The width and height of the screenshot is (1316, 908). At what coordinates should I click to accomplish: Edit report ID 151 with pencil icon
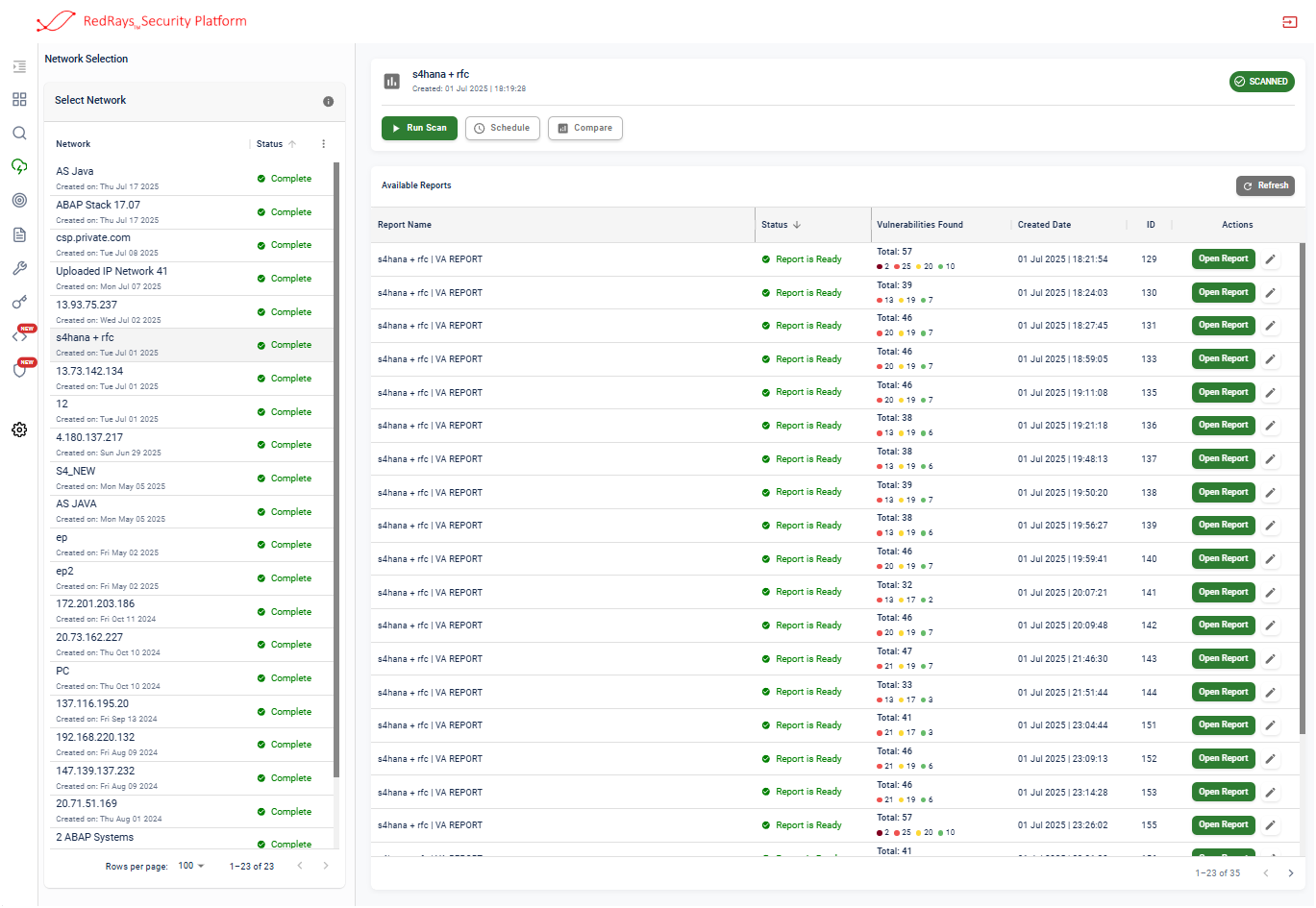[1270, 725]
